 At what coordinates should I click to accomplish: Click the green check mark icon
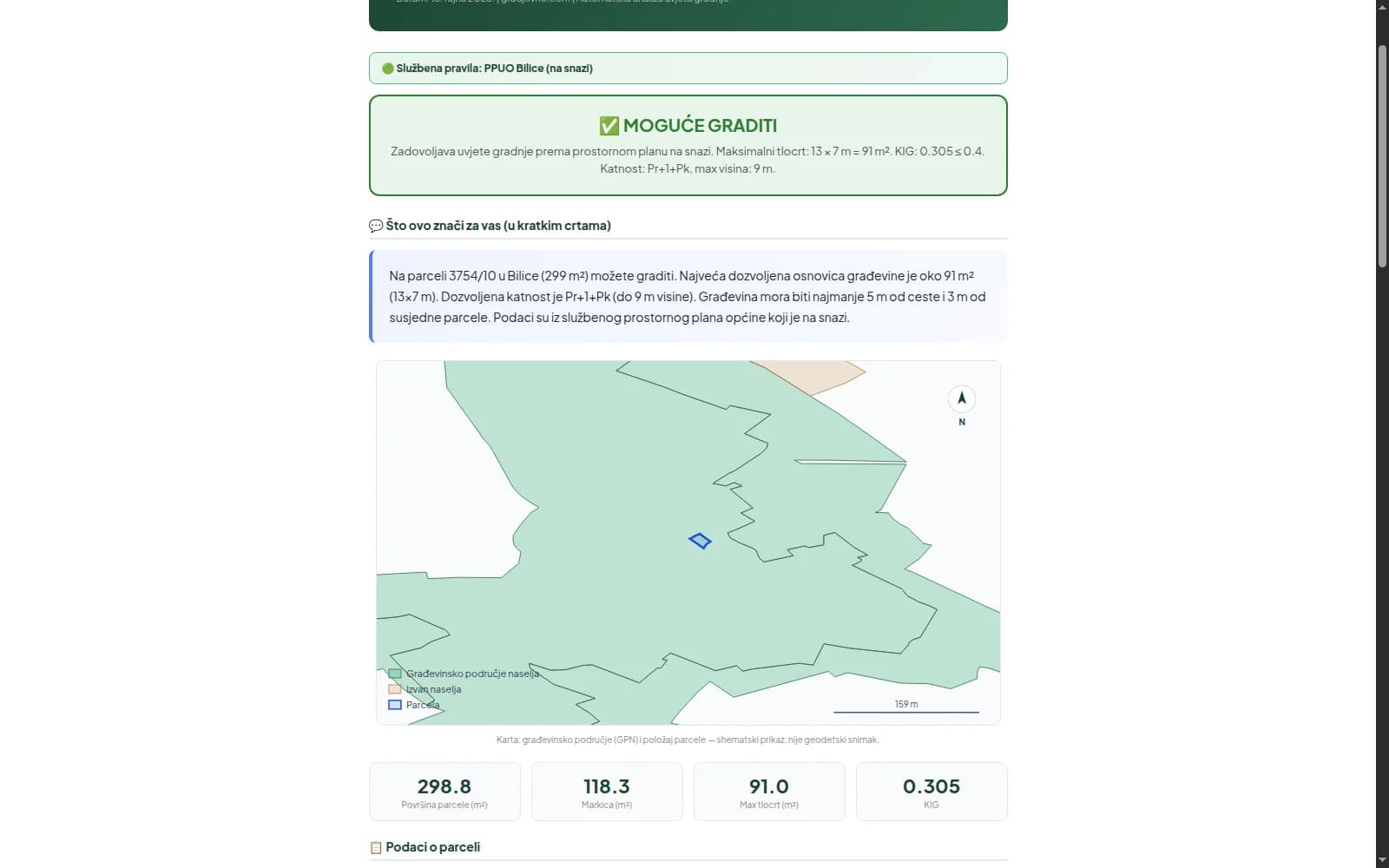(609, 126)
